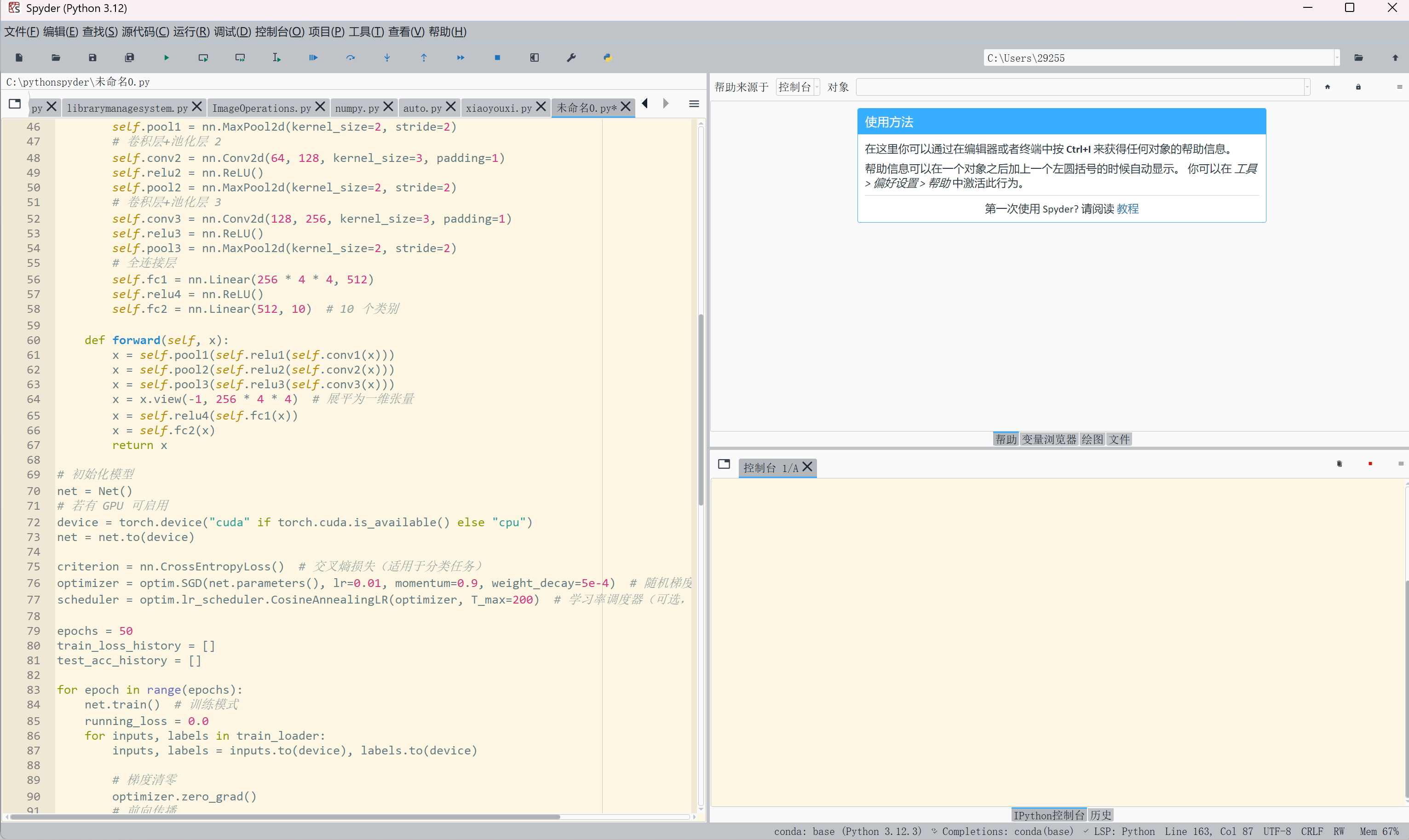Click the red interrupt kernel button in console
Image resolution: width=1409 pixels, height=840 pixels.
[1370, 464]
